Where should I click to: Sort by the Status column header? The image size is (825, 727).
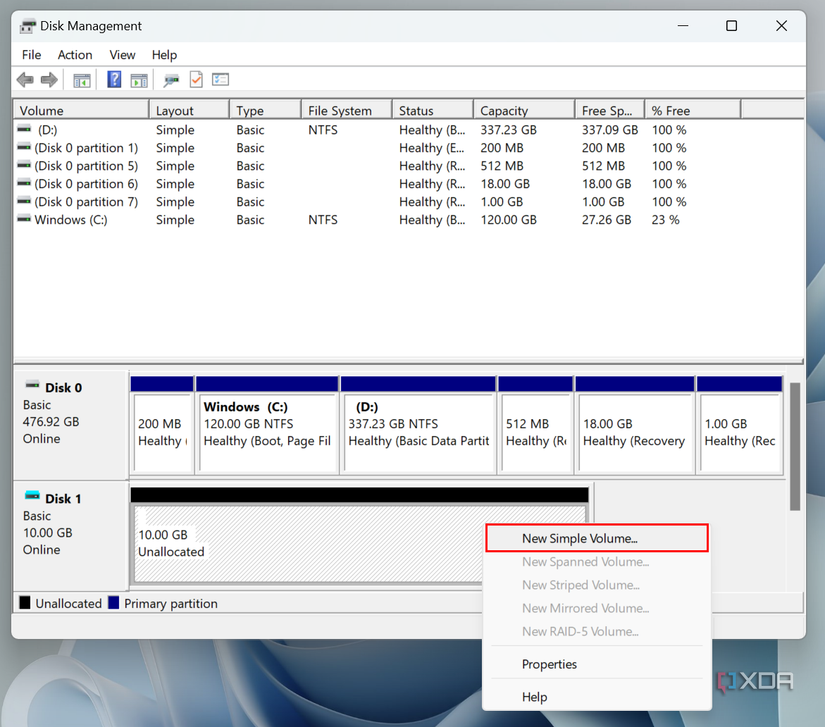(x=432, y=110)
